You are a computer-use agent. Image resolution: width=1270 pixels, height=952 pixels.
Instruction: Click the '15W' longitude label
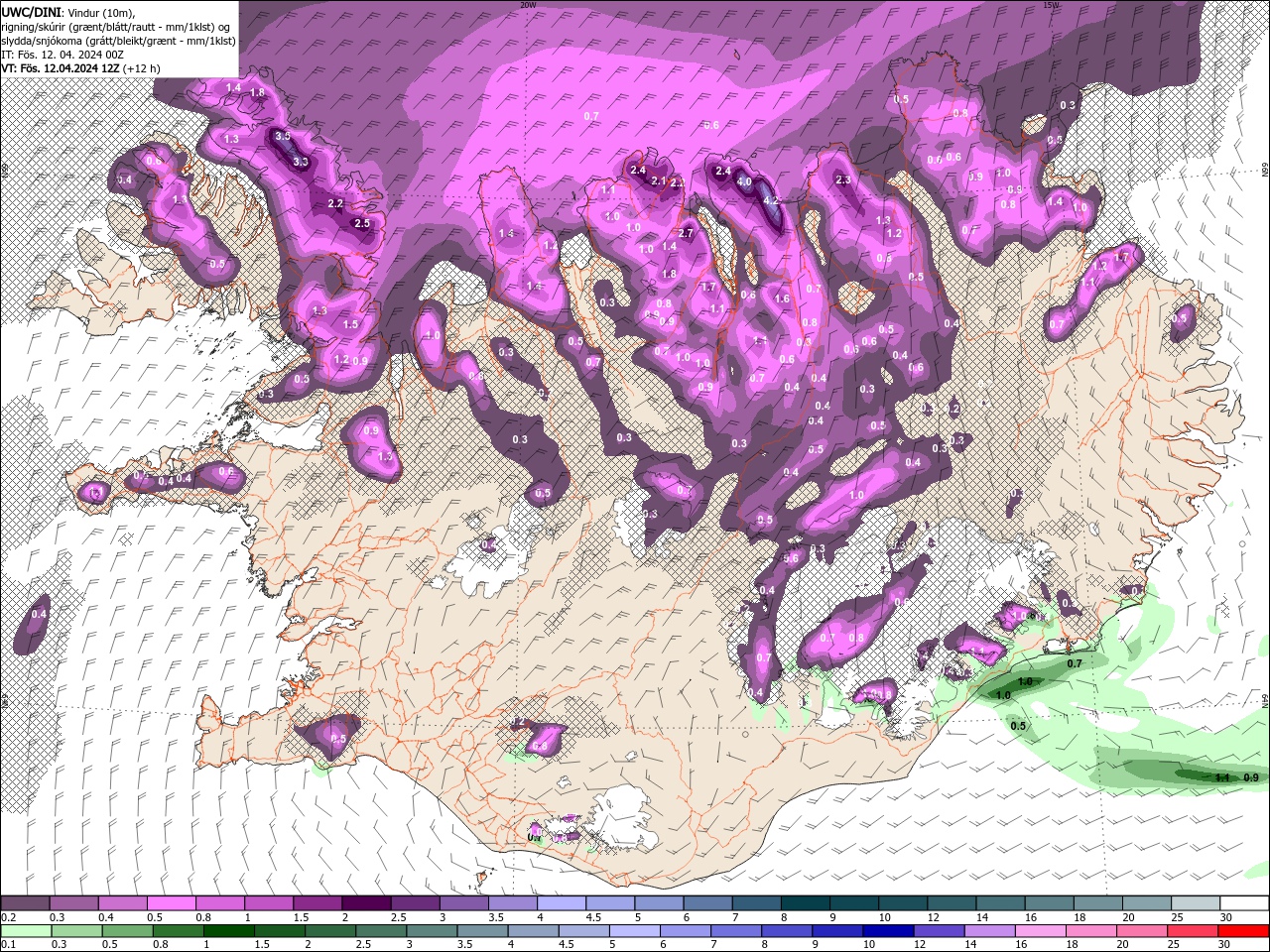coord(1052,5)
